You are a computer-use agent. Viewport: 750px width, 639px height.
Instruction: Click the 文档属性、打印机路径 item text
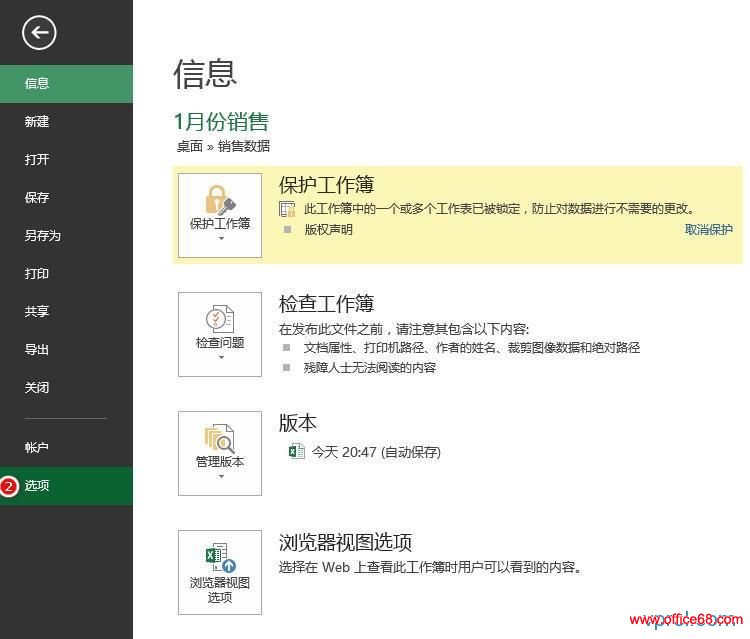coord(472,347)
